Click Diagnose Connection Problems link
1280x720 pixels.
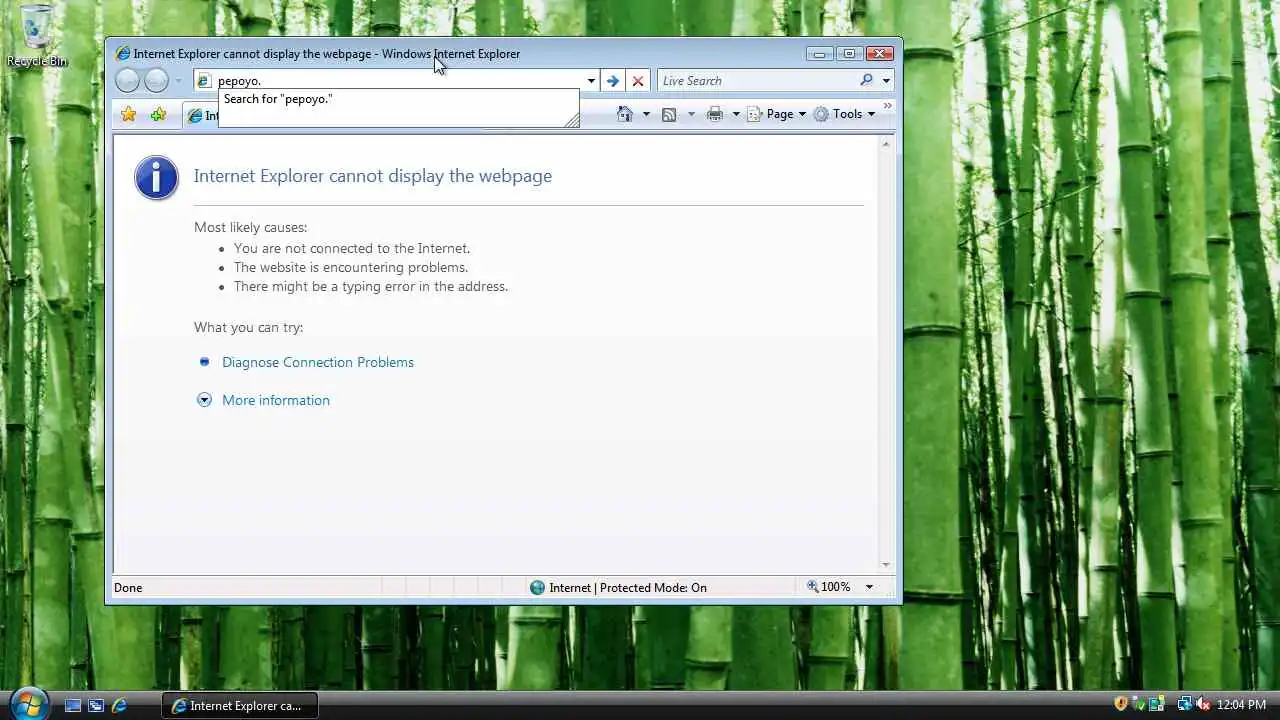coord(318,362)
